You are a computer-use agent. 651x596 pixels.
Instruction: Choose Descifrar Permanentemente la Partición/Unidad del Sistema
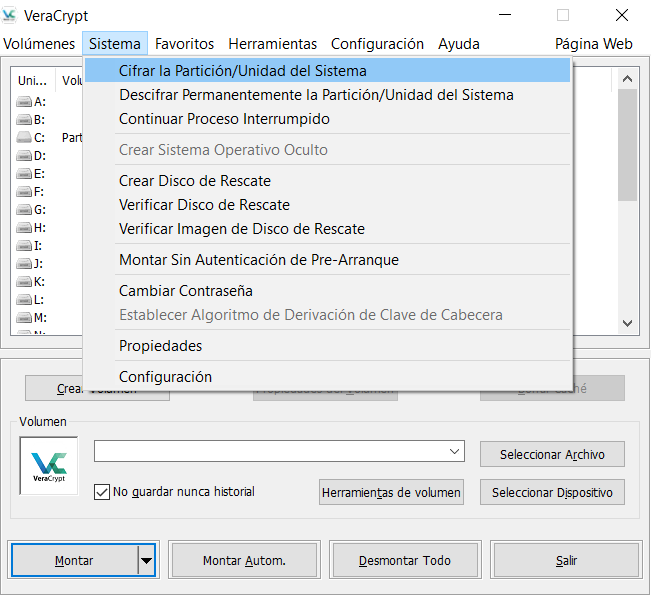pyautogui.click(x=327, y=95)
